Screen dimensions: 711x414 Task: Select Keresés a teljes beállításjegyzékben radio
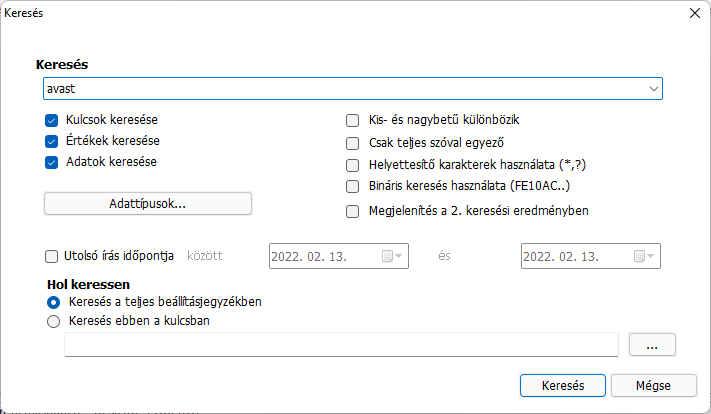54,302
